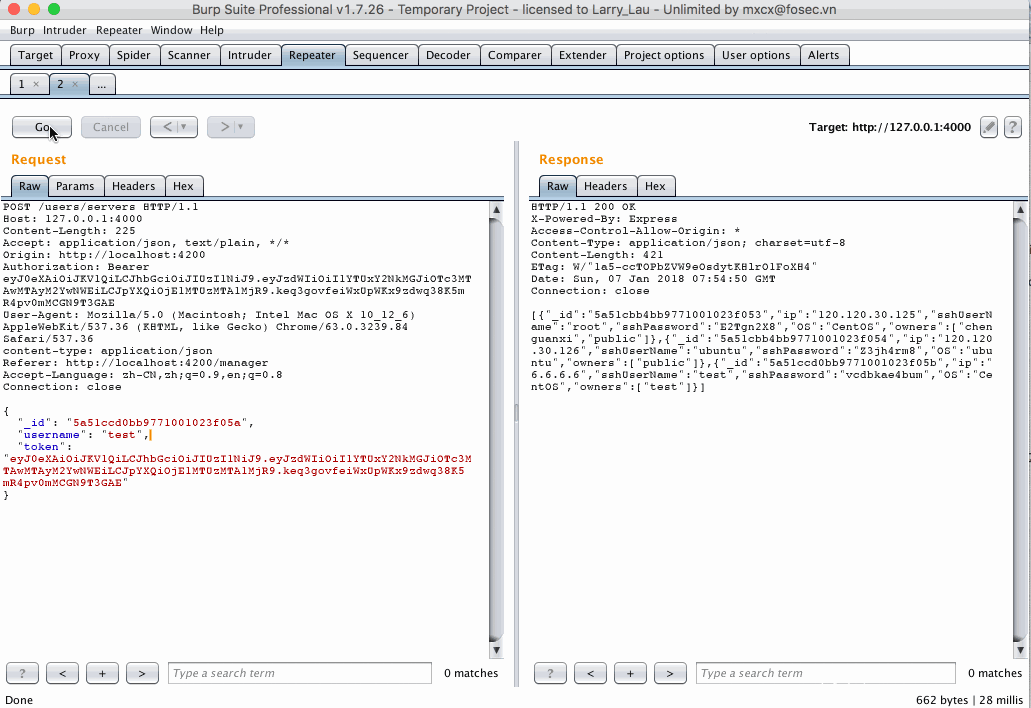Switch to the Sequencer tab
Image resolution: width=1031 pixels, height=708 pixels.
[380, 55]
